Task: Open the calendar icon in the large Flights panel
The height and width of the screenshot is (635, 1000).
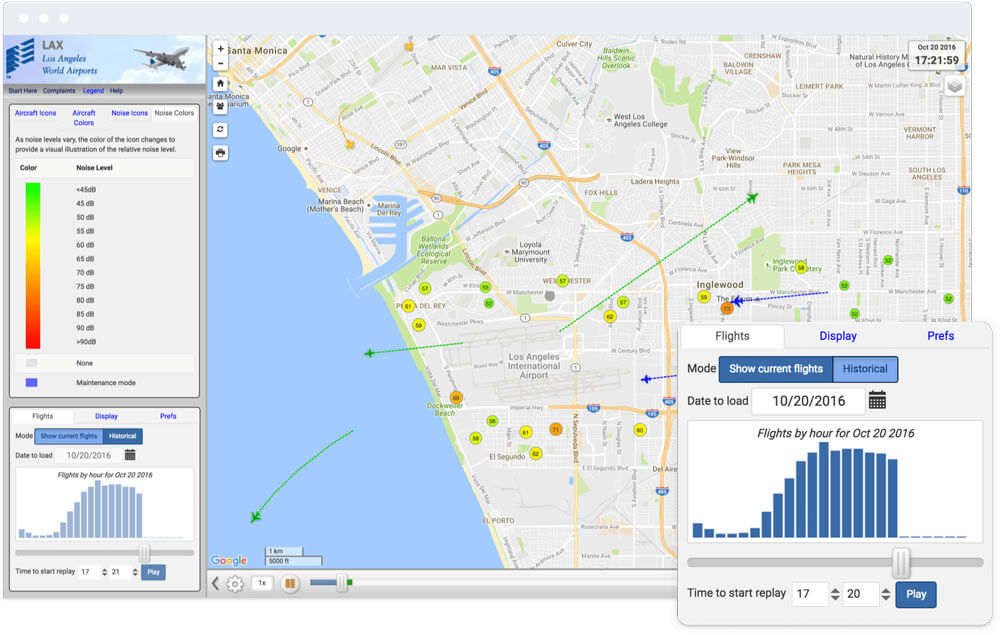Action: [878, 400]
